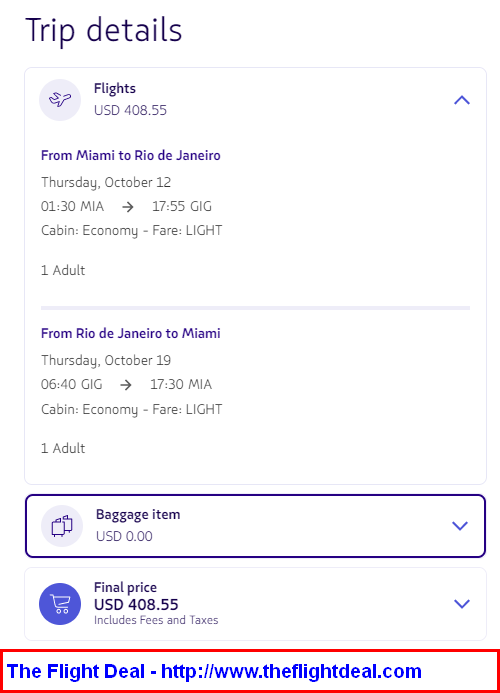
Task: Click arrow between 06:40 GIG and MIA
Action: (126, 385)
